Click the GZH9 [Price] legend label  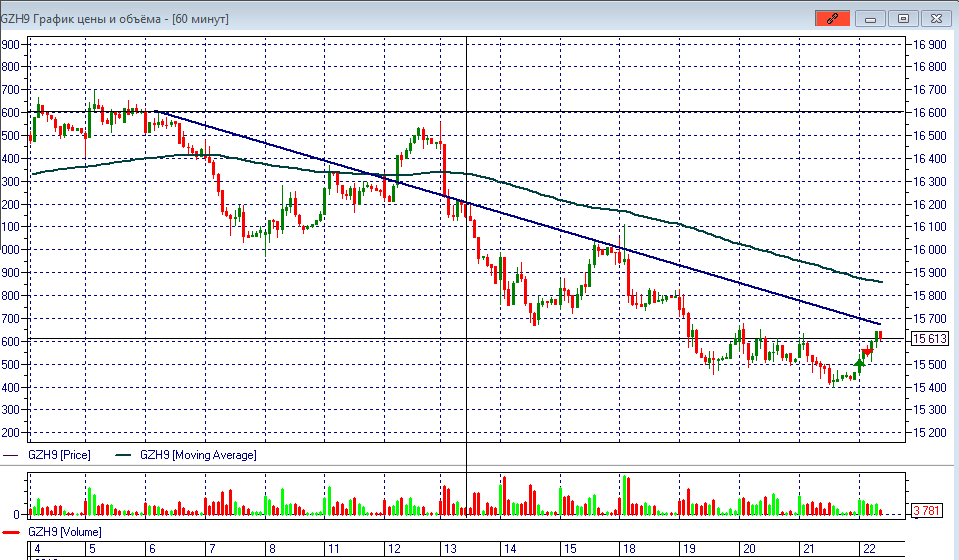pos(59,455)
